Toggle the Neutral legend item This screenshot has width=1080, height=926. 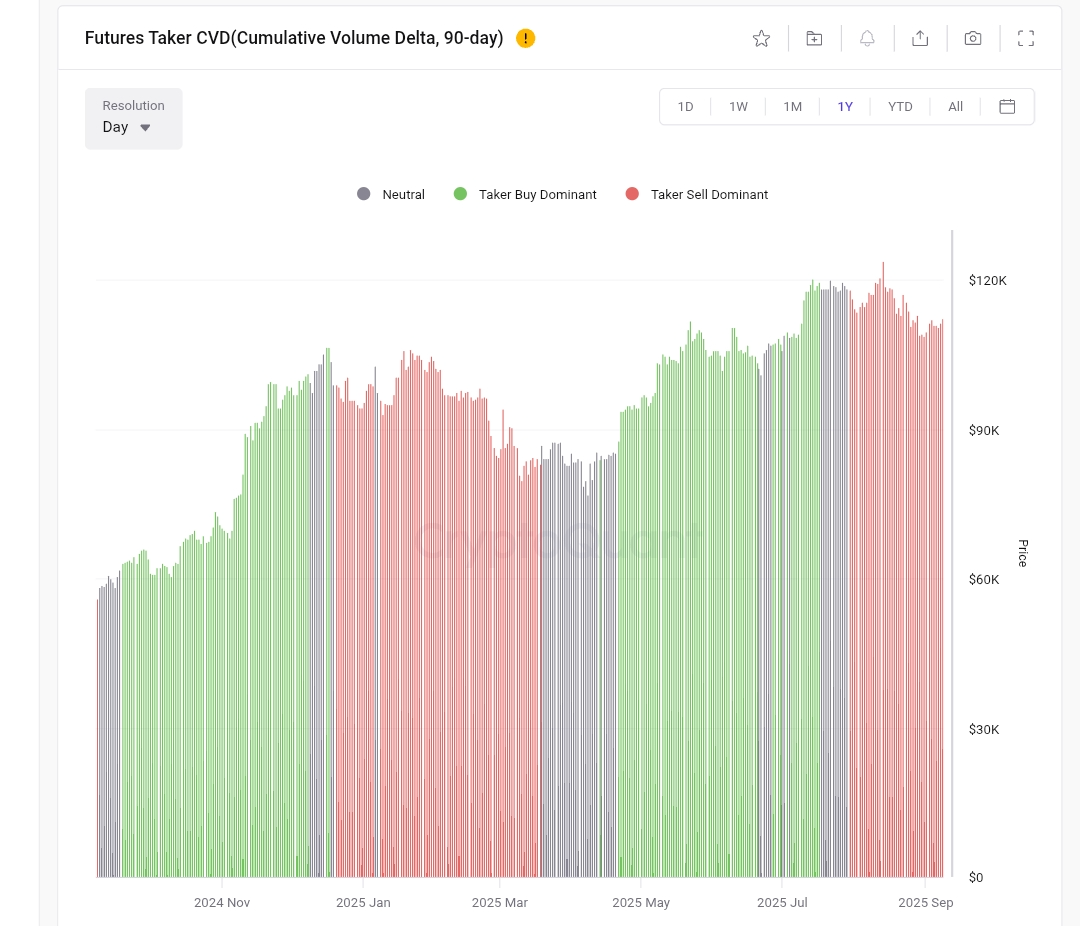(x=390, y=194)
